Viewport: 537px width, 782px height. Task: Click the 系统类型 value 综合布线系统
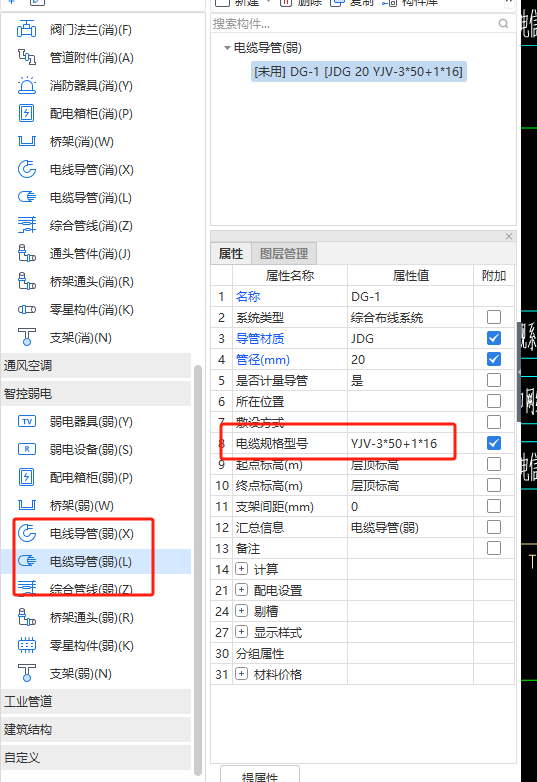tap(410, 317)
